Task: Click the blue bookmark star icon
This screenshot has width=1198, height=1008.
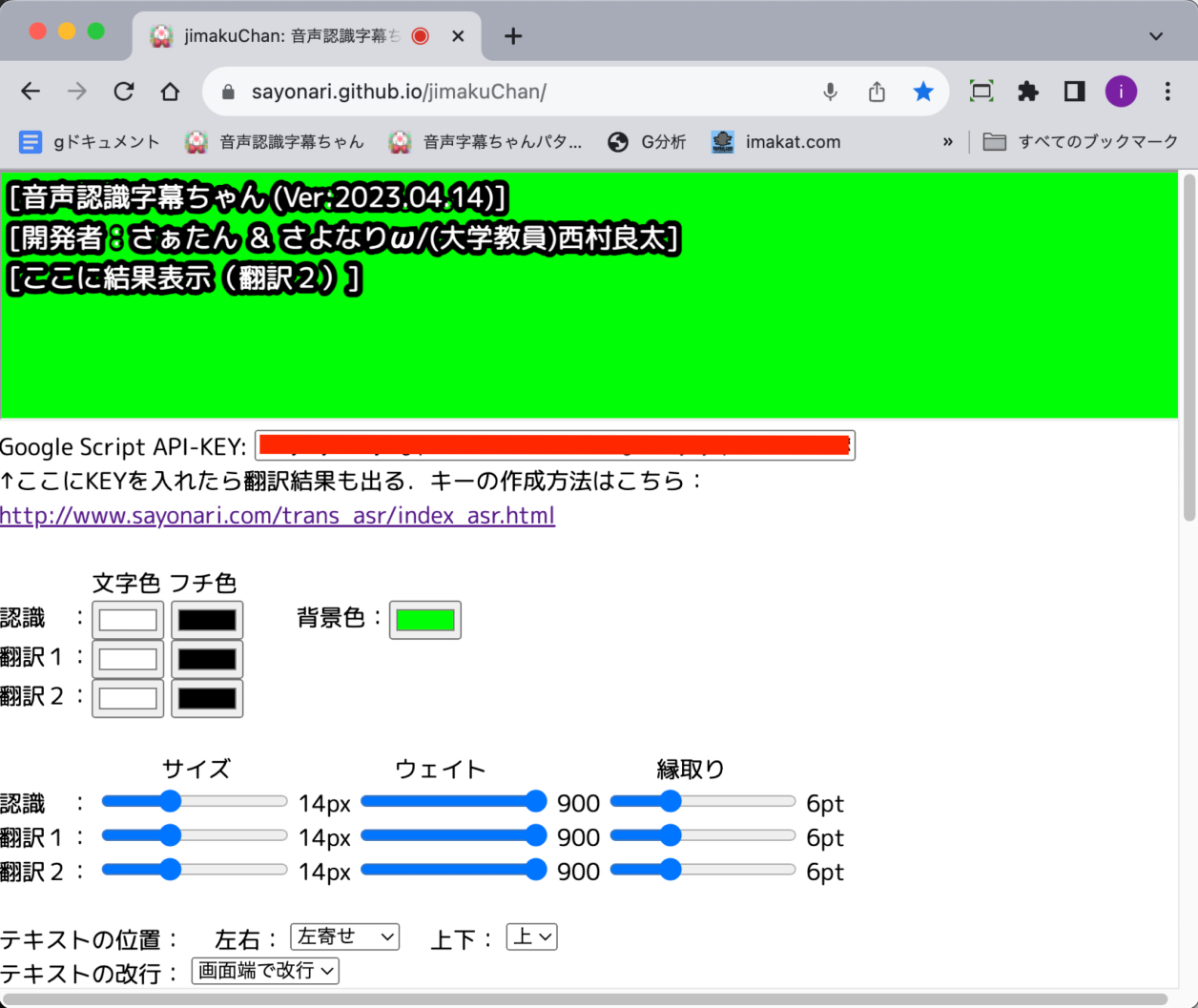Action: coord(922,92)
